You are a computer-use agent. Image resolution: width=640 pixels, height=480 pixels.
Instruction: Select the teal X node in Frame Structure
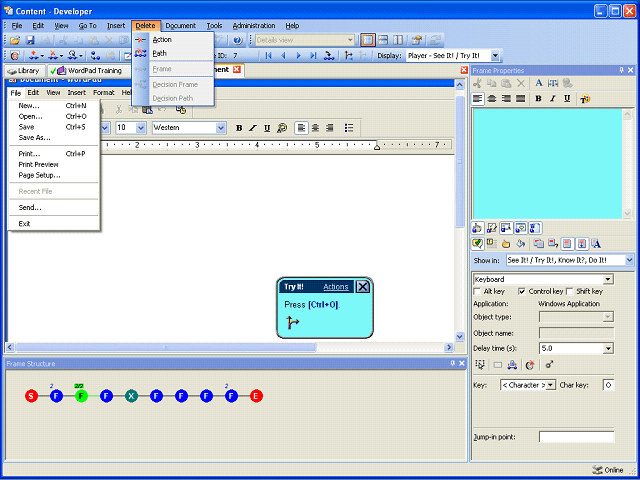click(x=131, y=396)
